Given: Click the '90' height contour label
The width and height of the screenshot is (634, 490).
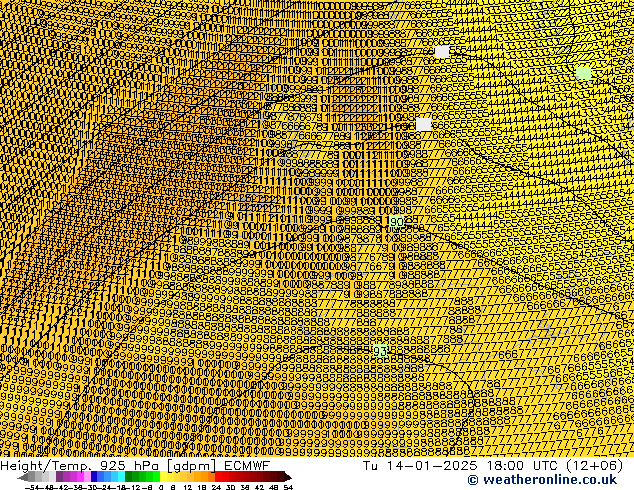Looking at the screenshot, I should coord(396,222).
